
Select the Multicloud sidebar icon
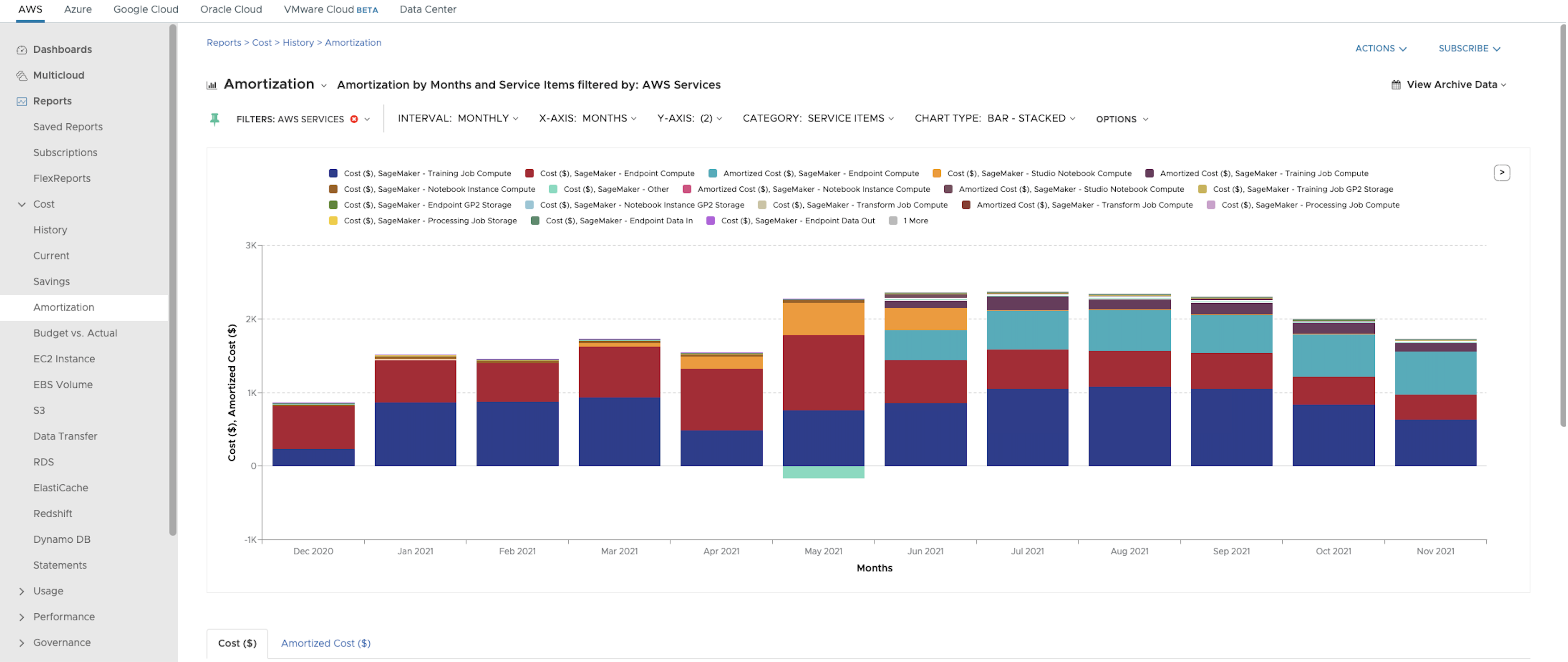[21, 75]
